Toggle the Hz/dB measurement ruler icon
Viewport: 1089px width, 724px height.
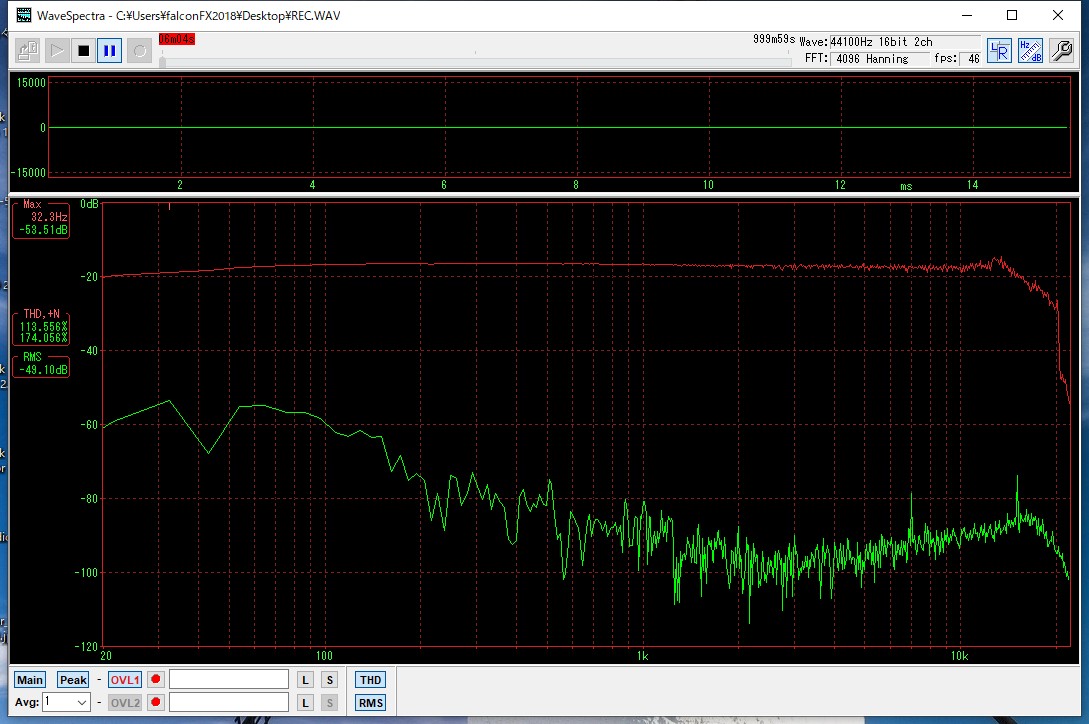[x=1030, y=51]
